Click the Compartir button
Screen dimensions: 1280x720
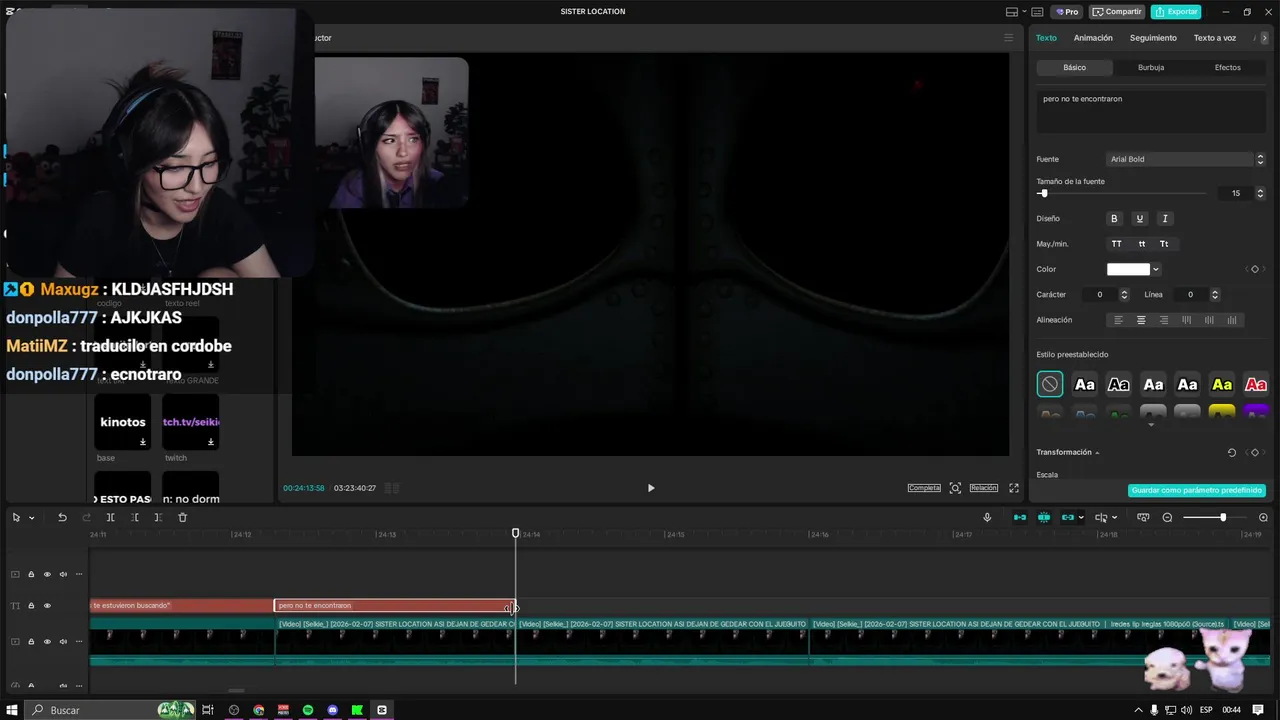click(x=1117, y=12)
